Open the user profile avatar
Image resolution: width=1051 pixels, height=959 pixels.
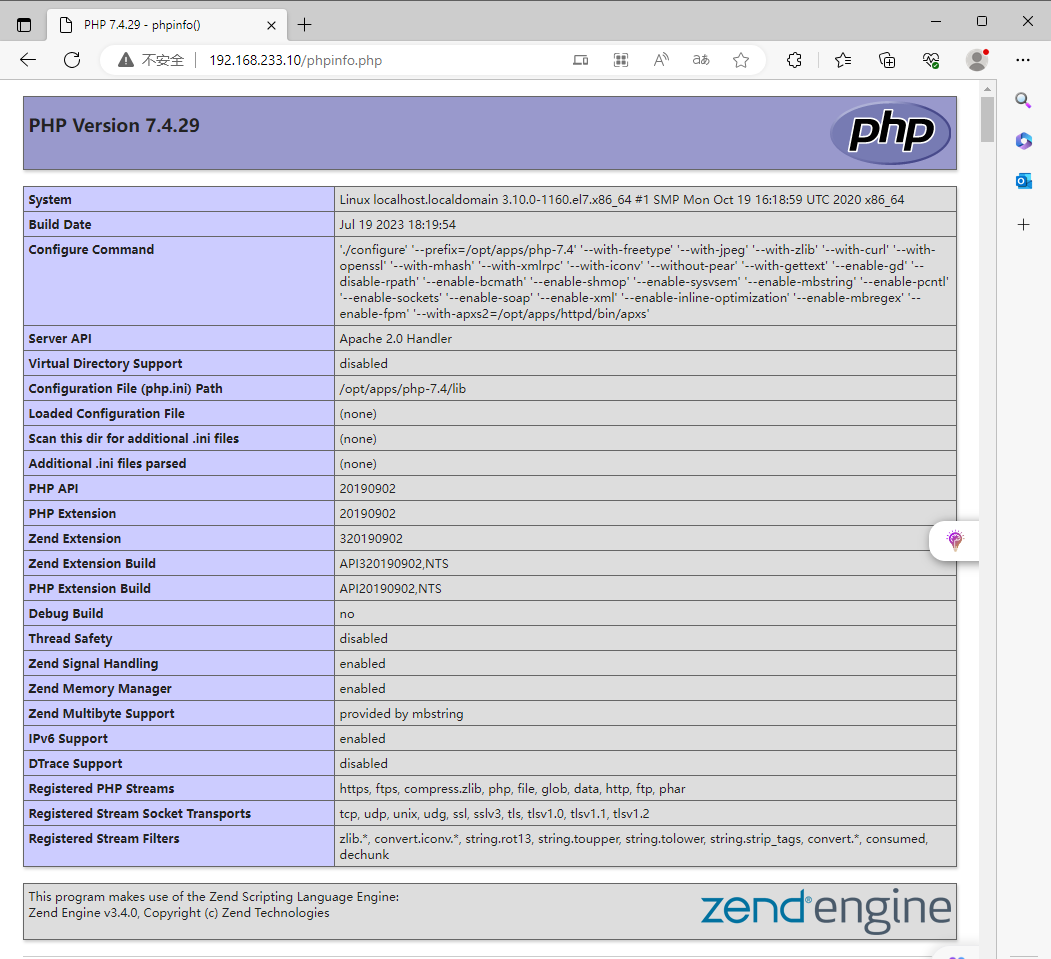[x=977, y=60]
